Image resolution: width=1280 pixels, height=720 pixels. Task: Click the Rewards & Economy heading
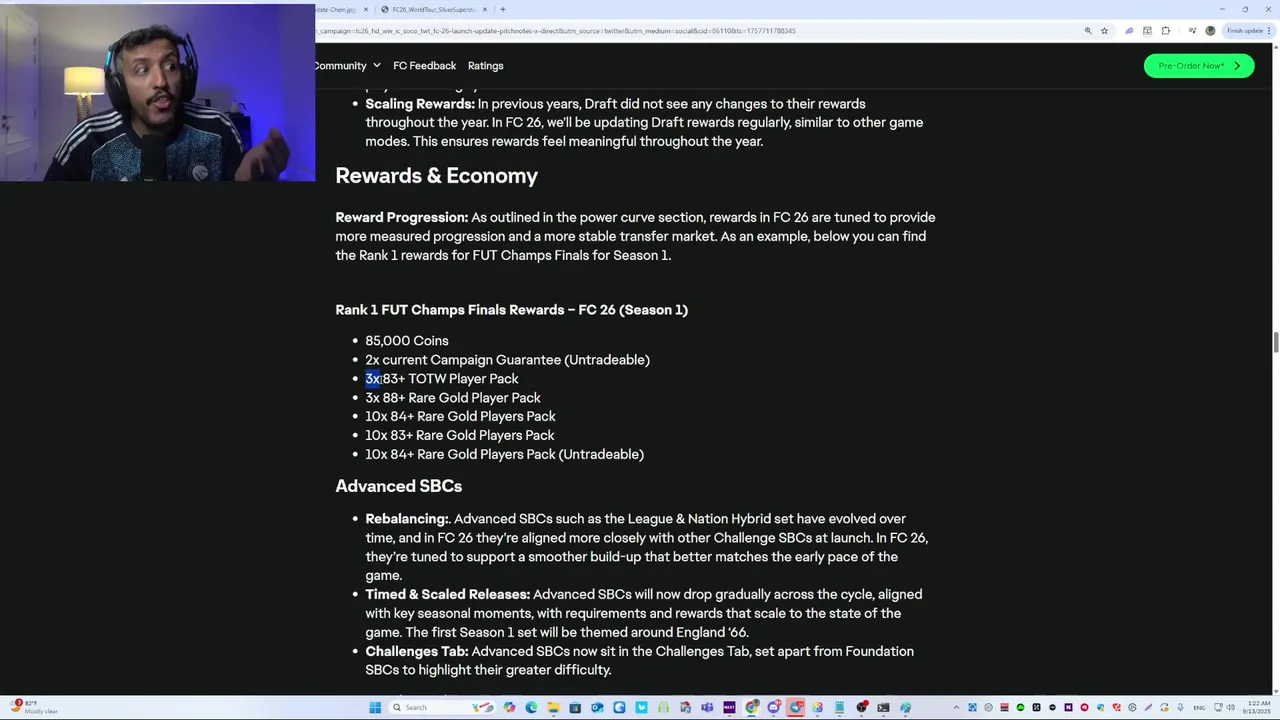[436, 176]
